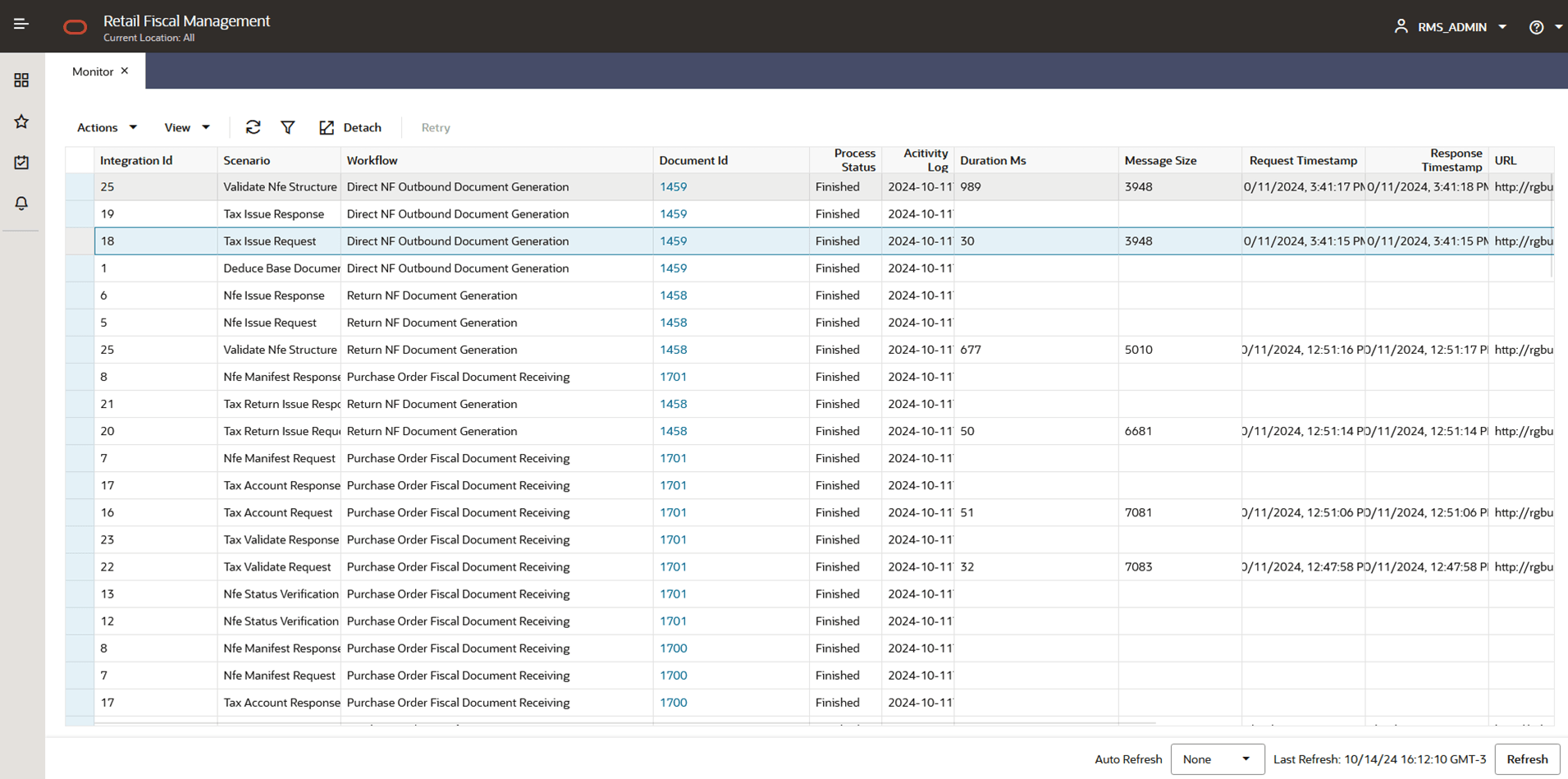Select row header for Deduce Base Document row
The height and width of the screenshot is (779, 1568).
(x=80, y=268)
